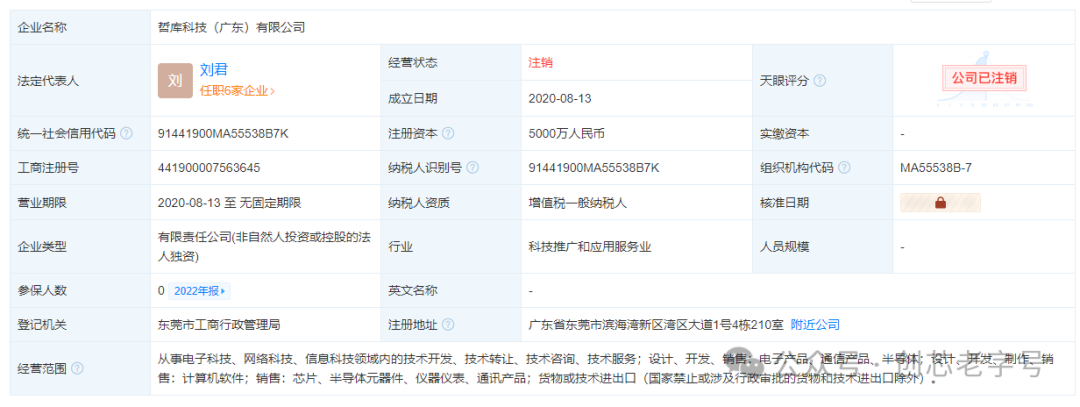Open 任职6家企业 link
The width and height of the screenshot is (1080, 407).
[237, 91]
